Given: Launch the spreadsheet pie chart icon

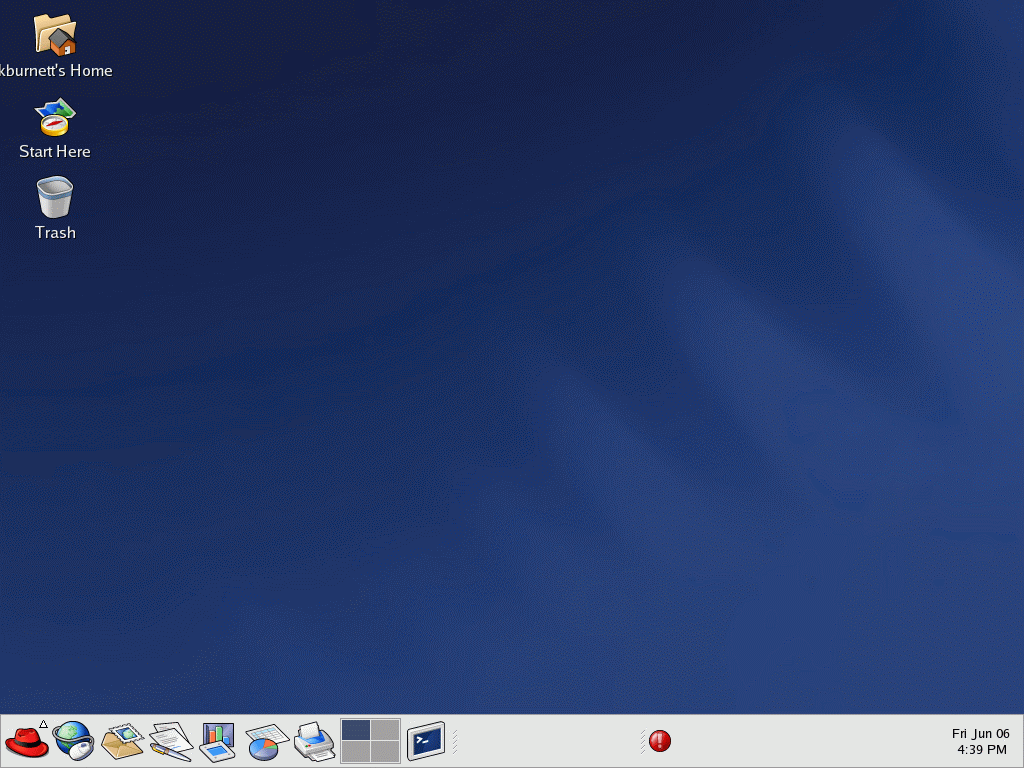Looking at the screenshot, I should click(266, 742).
